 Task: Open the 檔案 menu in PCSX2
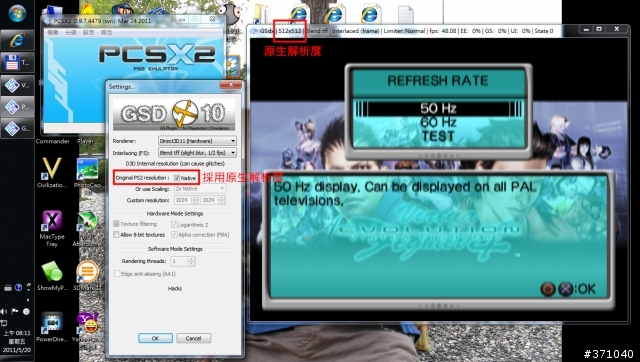click(x=53, y=32)
